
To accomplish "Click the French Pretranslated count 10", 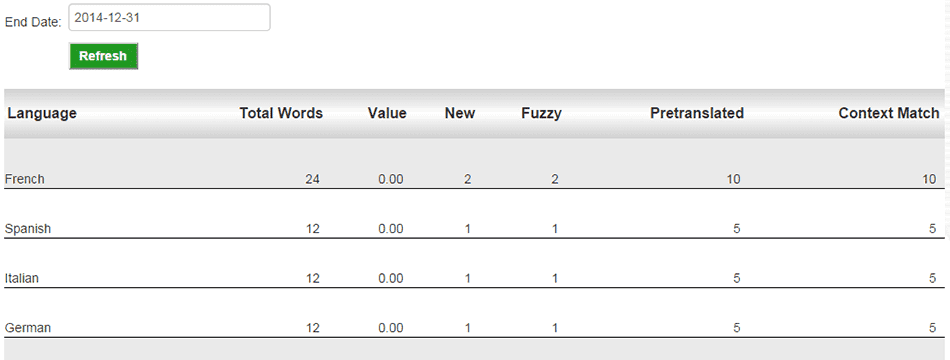I will [733, 179].
